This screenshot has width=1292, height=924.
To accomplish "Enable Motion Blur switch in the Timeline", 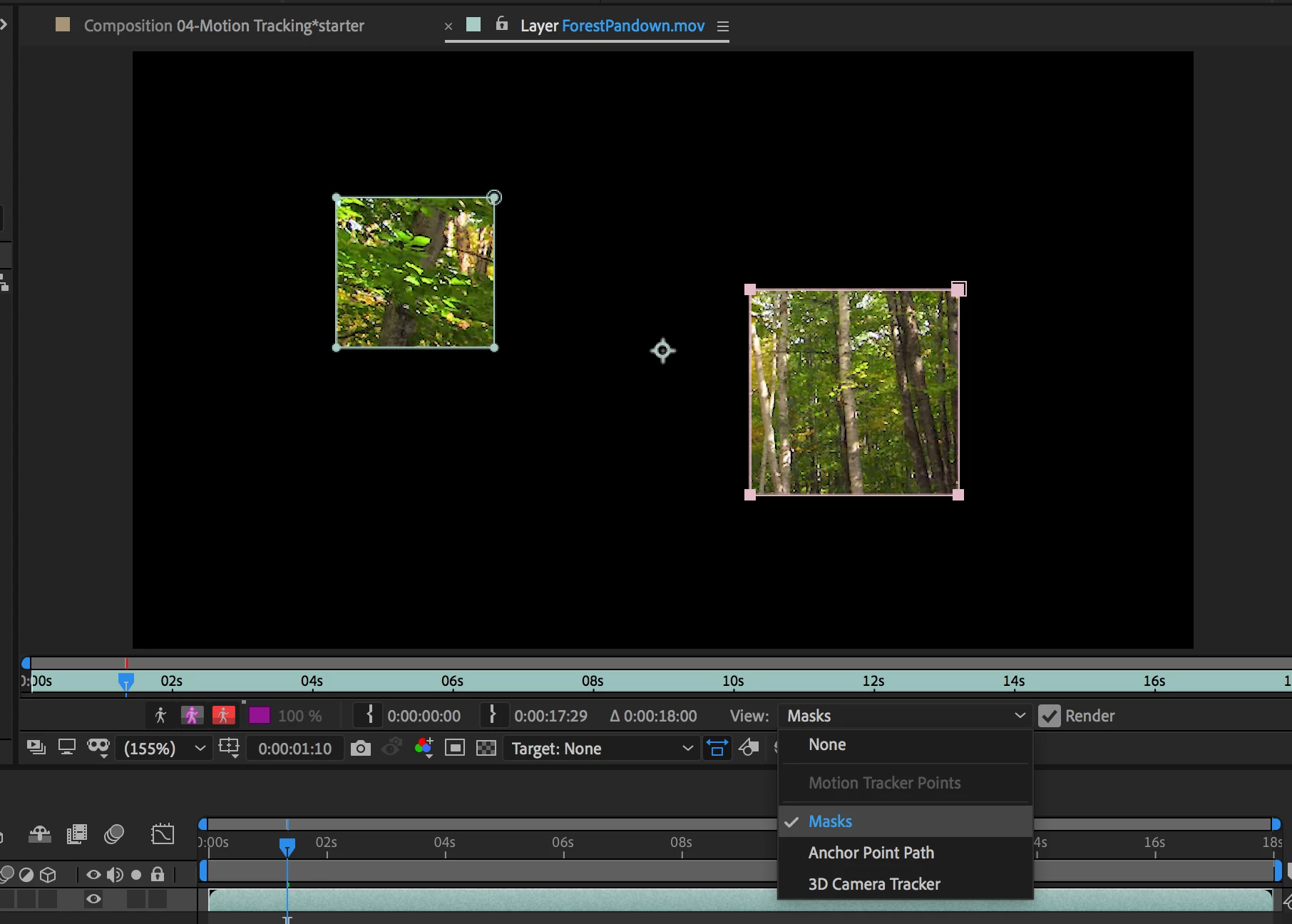I will [114, 833].
